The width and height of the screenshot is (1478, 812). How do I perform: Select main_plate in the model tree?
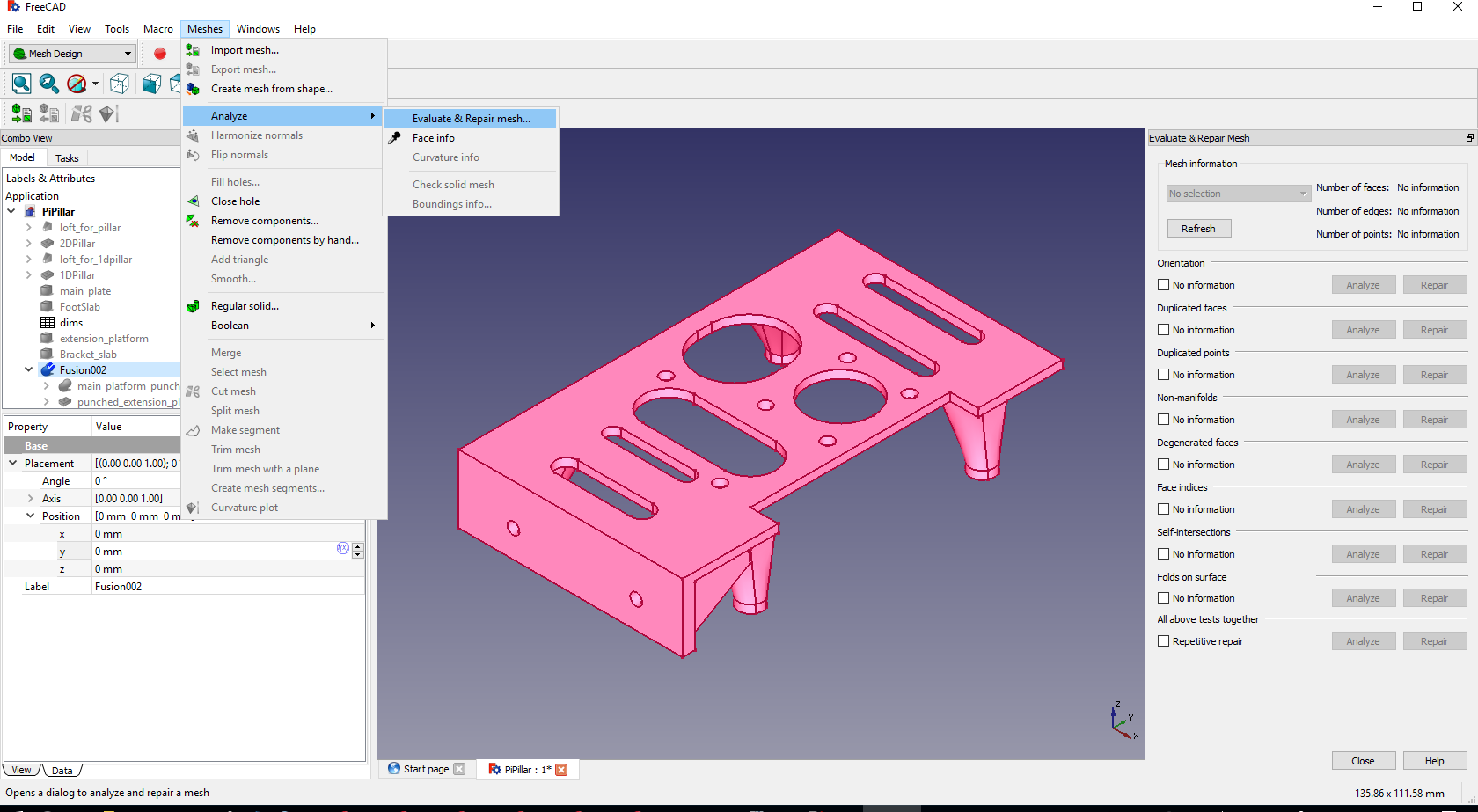pos(84,291)
